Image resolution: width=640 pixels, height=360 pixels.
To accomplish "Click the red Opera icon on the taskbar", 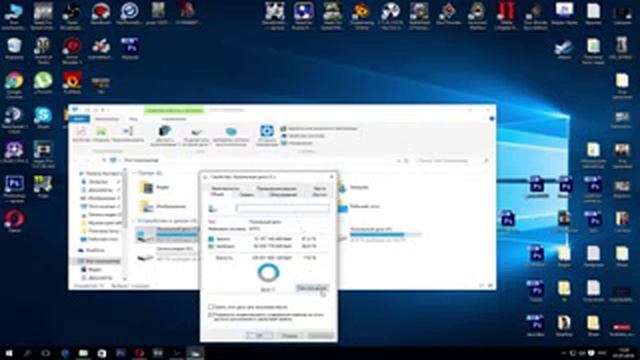I will 139,353.
